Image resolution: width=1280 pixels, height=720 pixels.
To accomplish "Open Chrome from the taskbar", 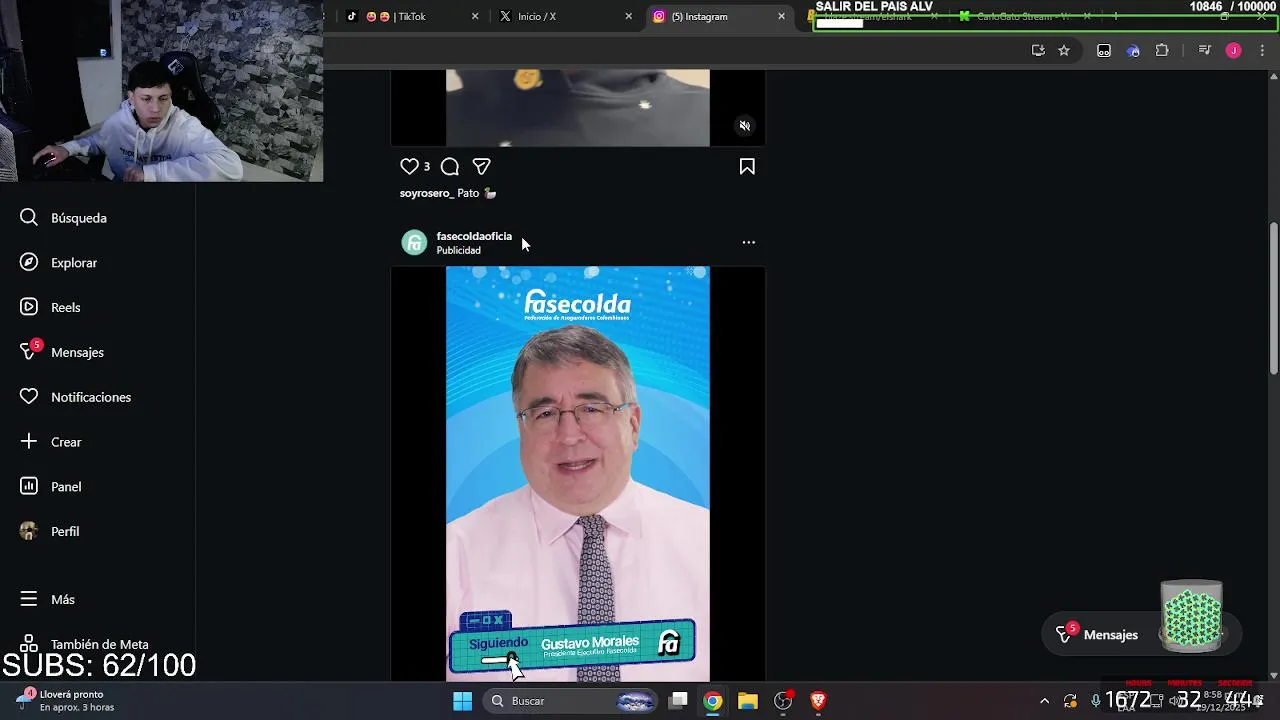I will pyautogui.click(x=712, y=701).
